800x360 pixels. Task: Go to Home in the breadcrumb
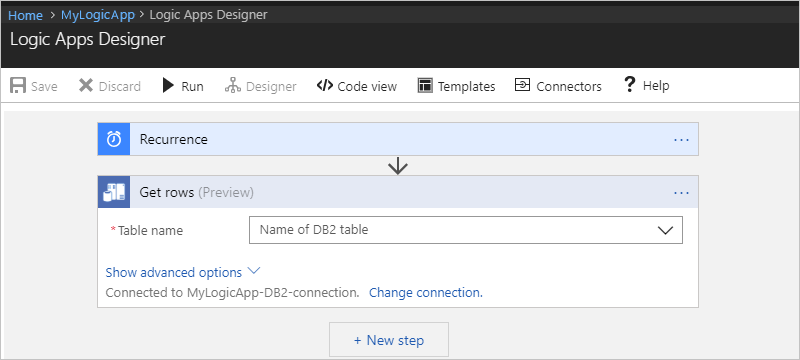pyautogui.click(x=26, y=15)
